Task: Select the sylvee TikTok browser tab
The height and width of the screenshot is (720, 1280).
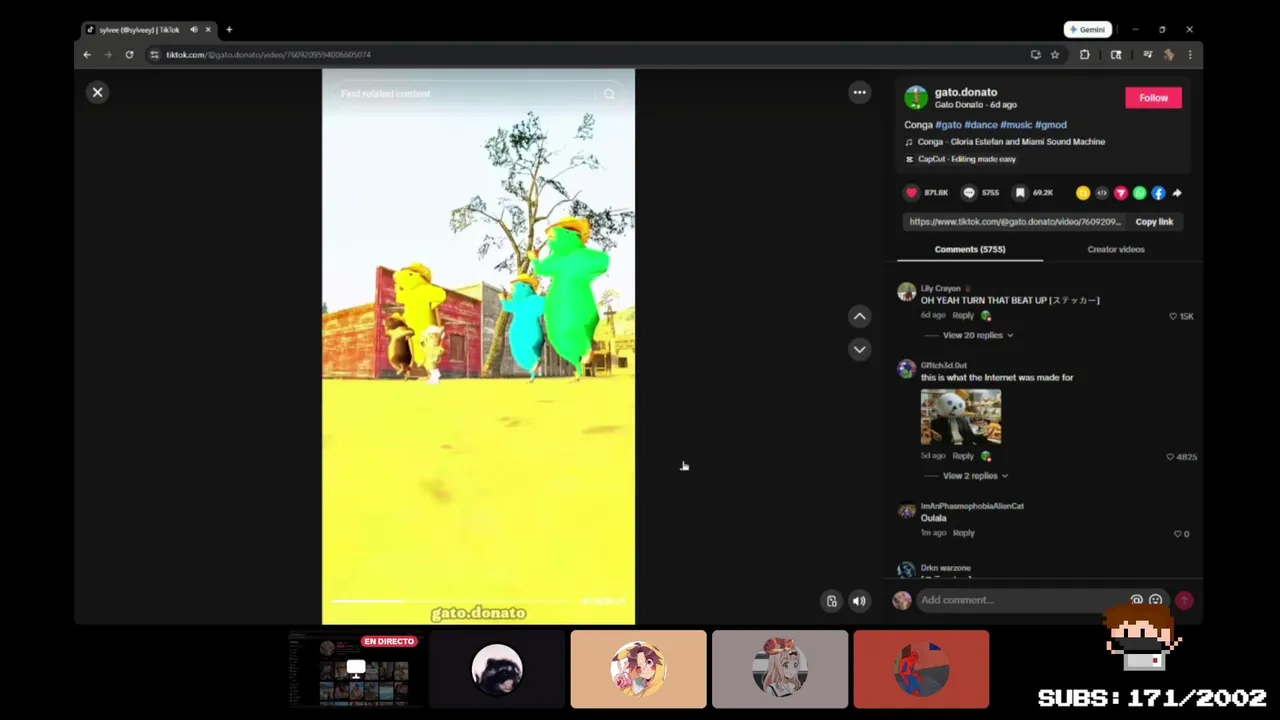Action: [148, 30]
